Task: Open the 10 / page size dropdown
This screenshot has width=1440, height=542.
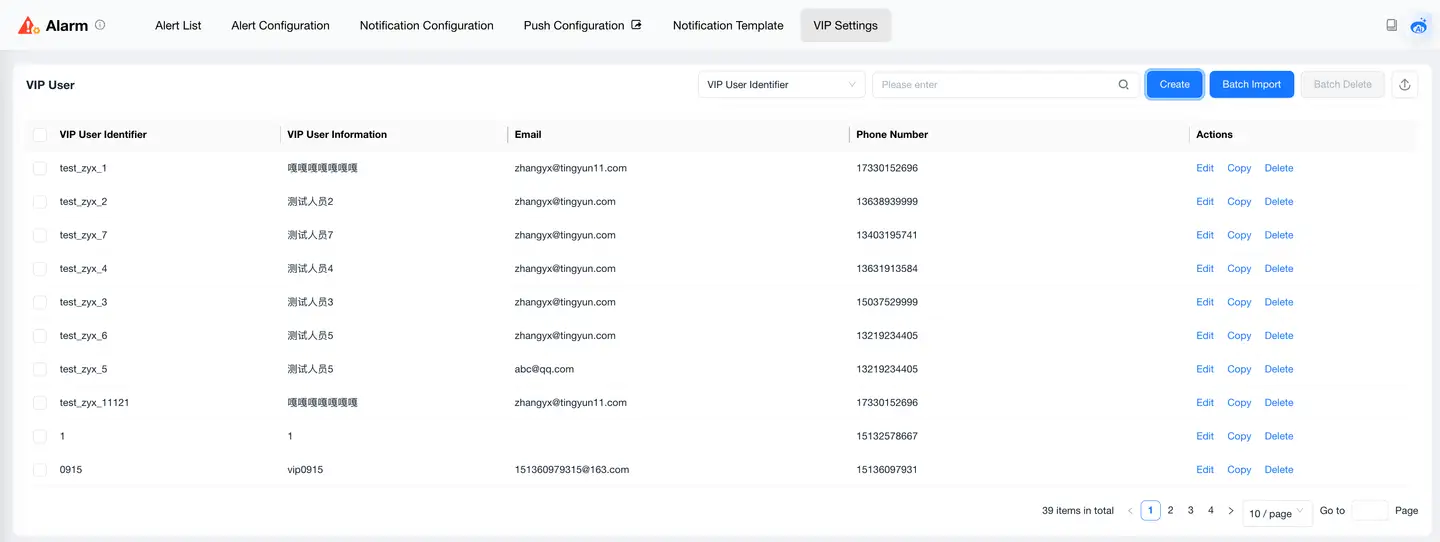Action: coord(1277,513)
